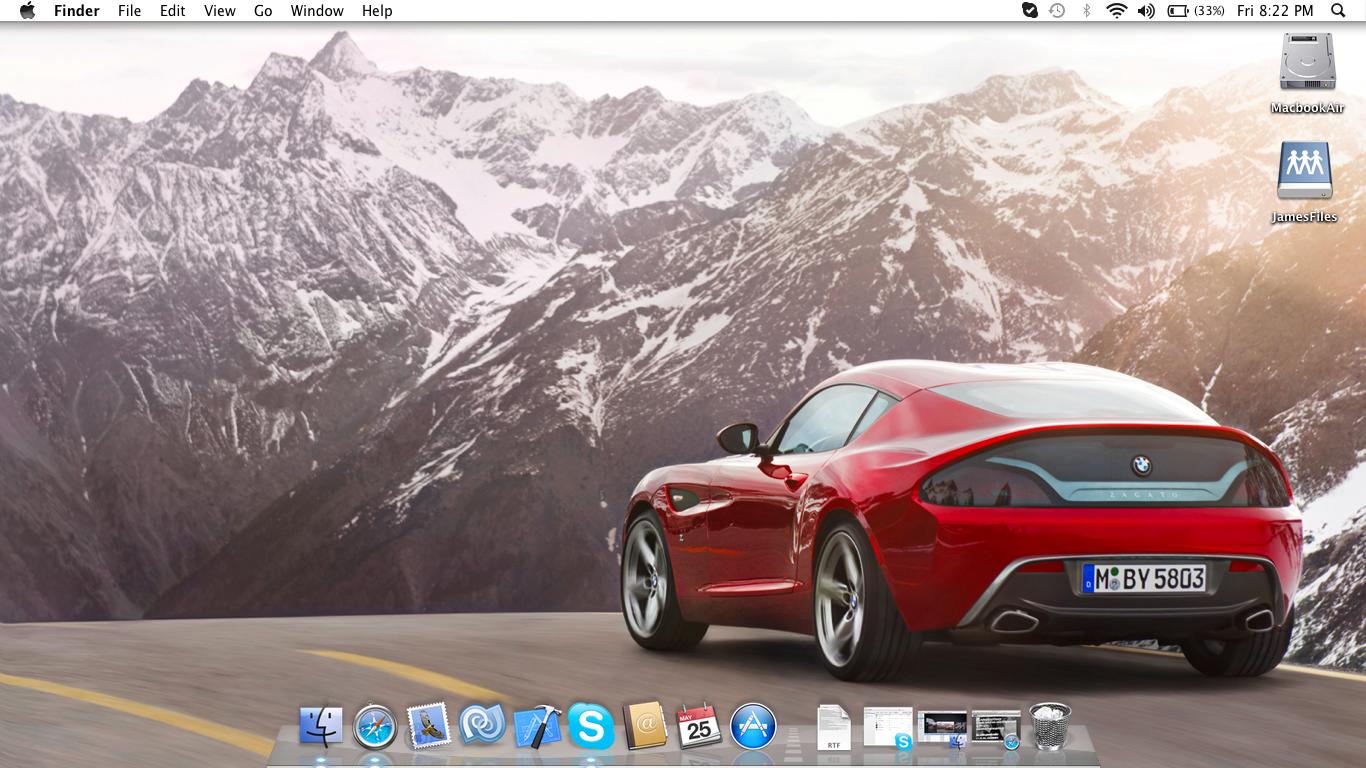1366x768 pixels.
Task: Open Address Book in the dock
Action: click(645, 726)
